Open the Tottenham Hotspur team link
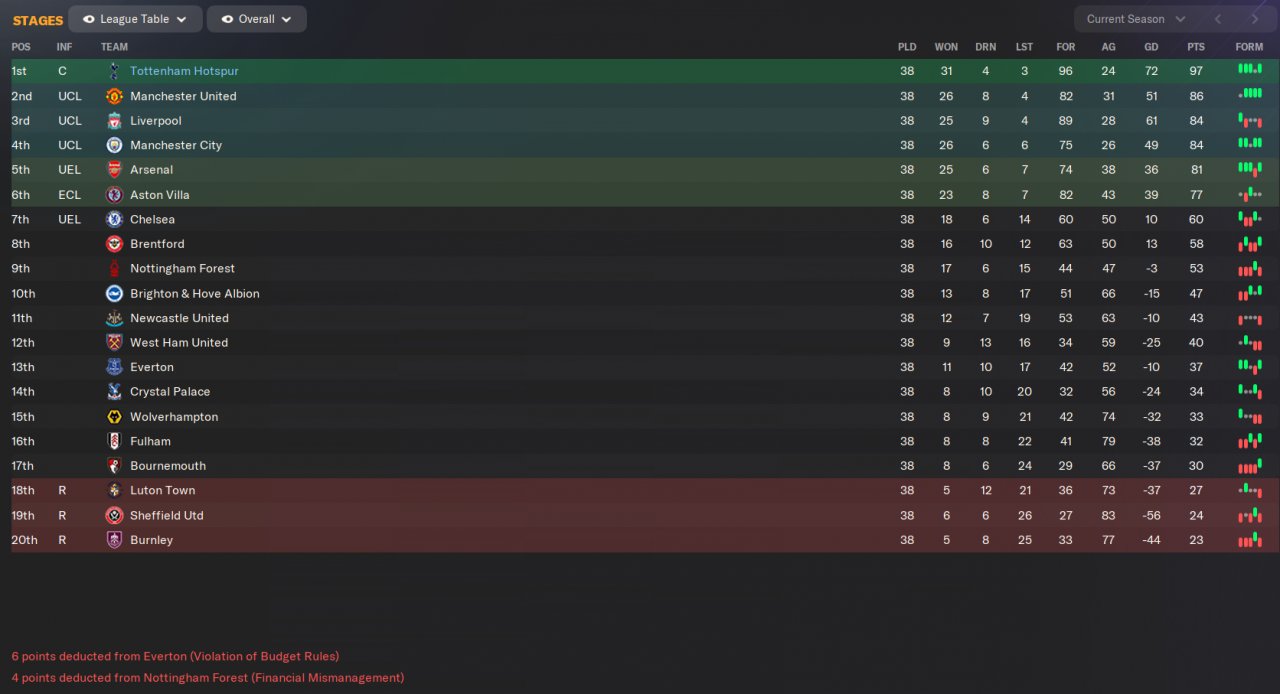This screenshot has height=694, width=1280. [184, 71]
